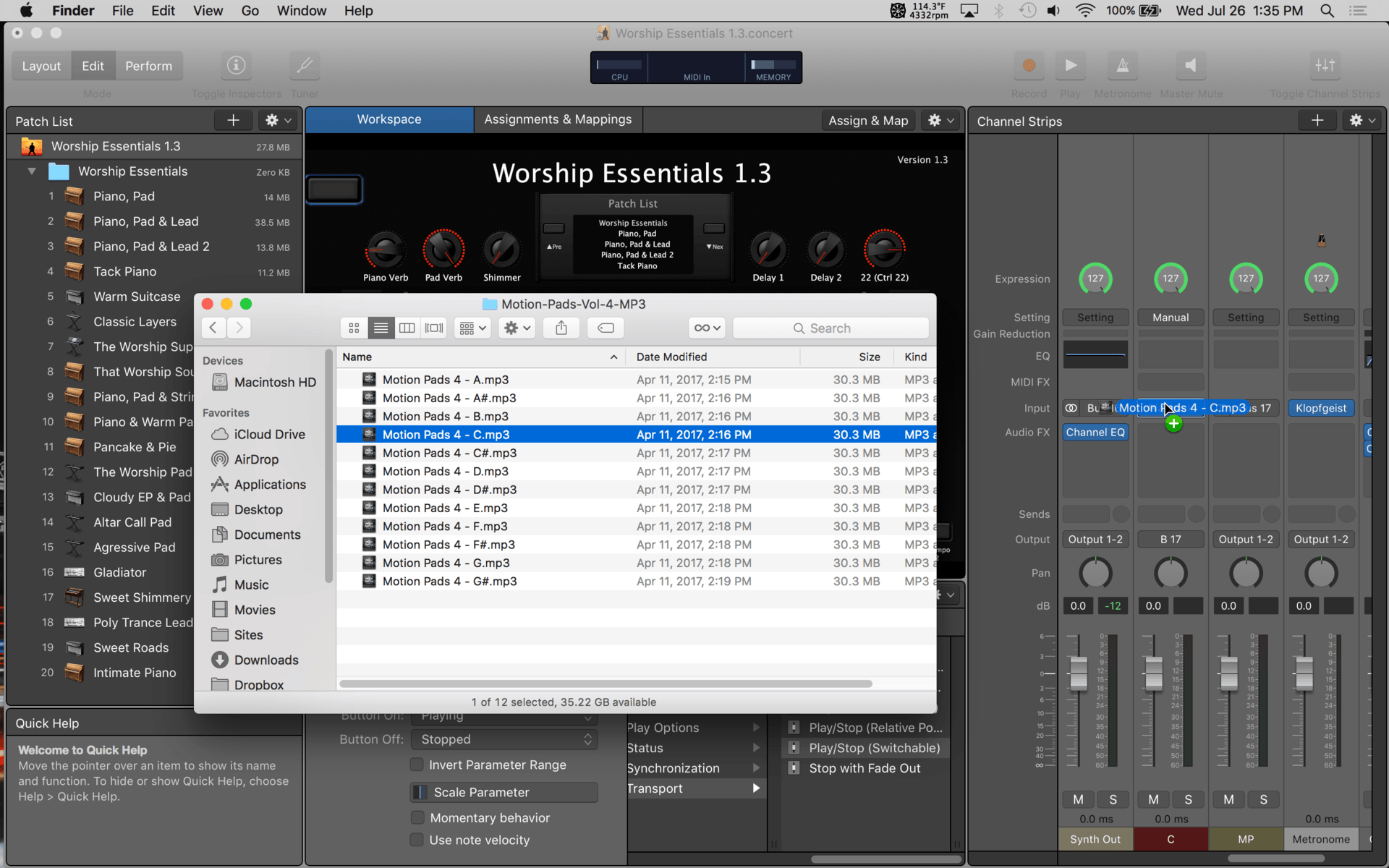Image resolution: width=1389 pixels, height=868 pixels.
Task: Open the Go menu in menu bar
Action: pos(250,11)
